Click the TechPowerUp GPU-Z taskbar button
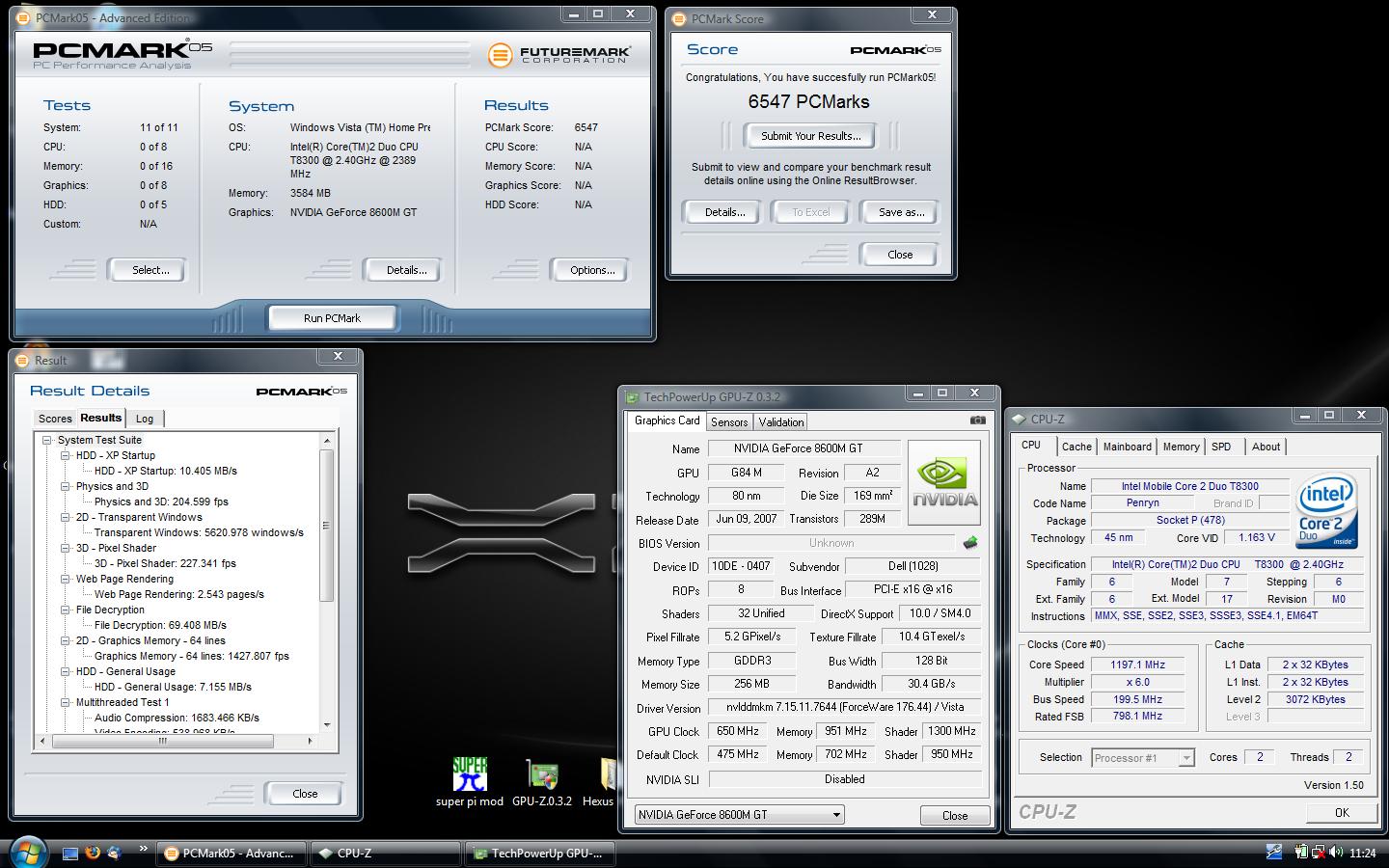 point(540,854)
